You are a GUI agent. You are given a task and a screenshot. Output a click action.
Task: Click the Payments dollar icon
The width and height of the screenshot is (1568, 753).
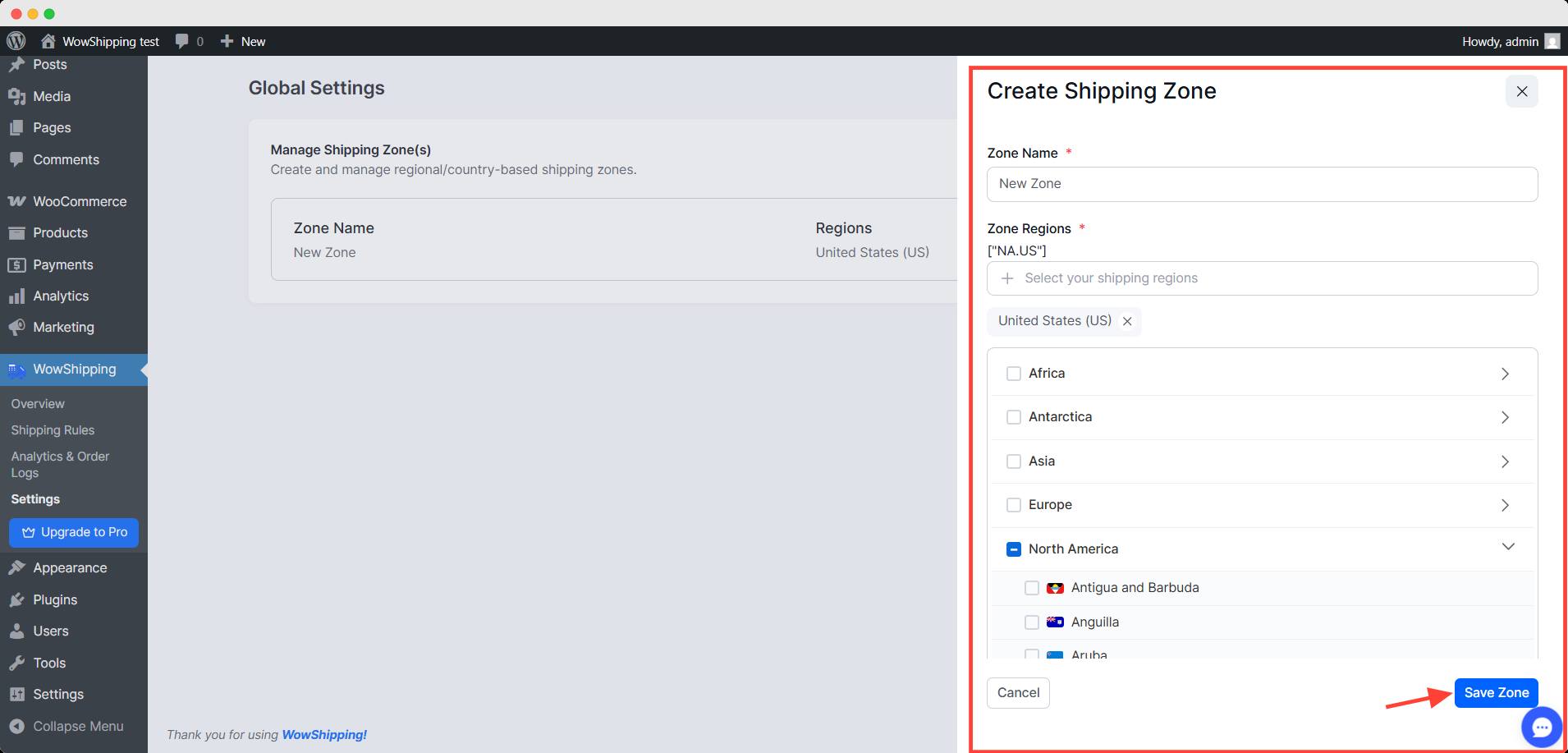tap(16, 264)
